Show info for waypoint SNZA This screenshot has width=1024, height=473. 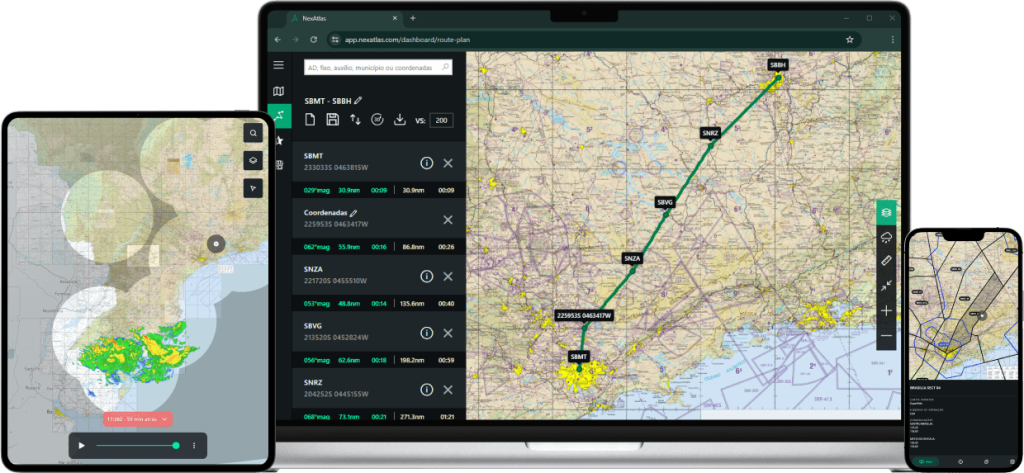tap(426, 276)
